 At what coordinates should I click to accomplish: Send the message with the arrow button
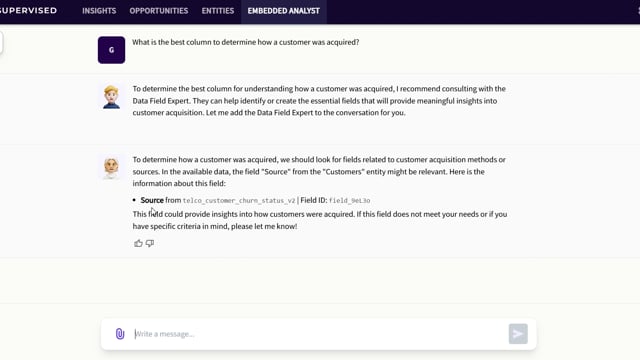(518, 334)
